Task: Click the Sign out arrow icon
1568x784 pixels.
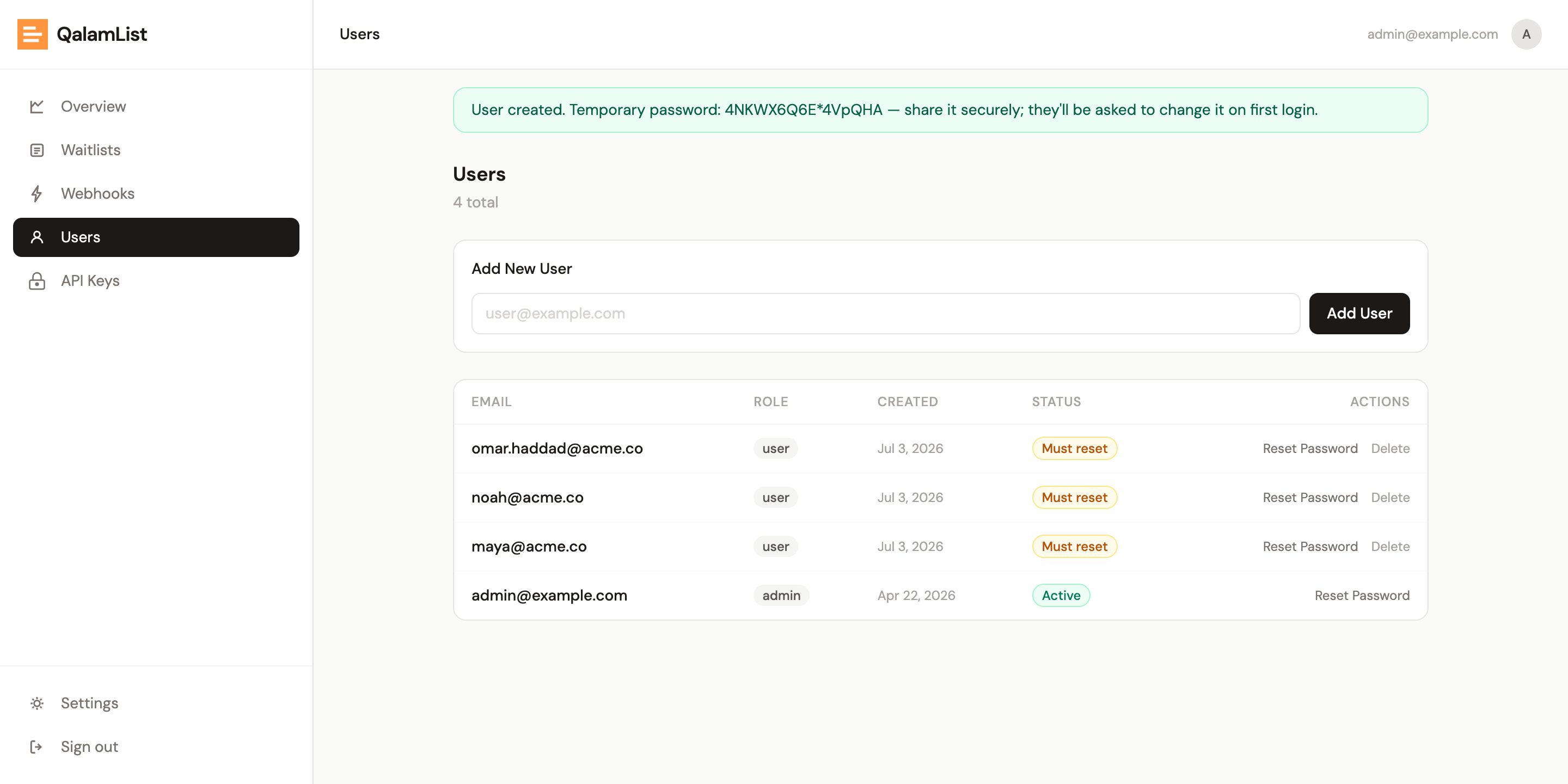Action: coord(37,747)
